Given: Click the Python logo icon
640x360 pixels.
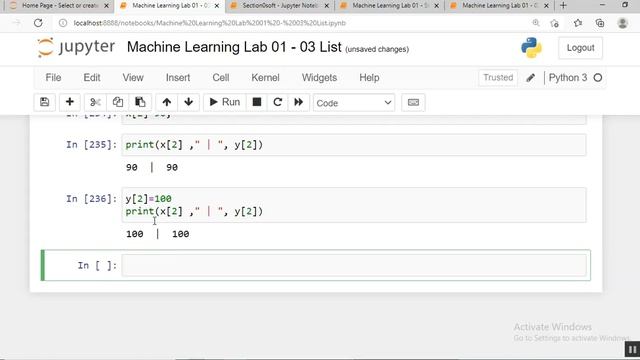Looking at the screenshot, I should point(531,48).
